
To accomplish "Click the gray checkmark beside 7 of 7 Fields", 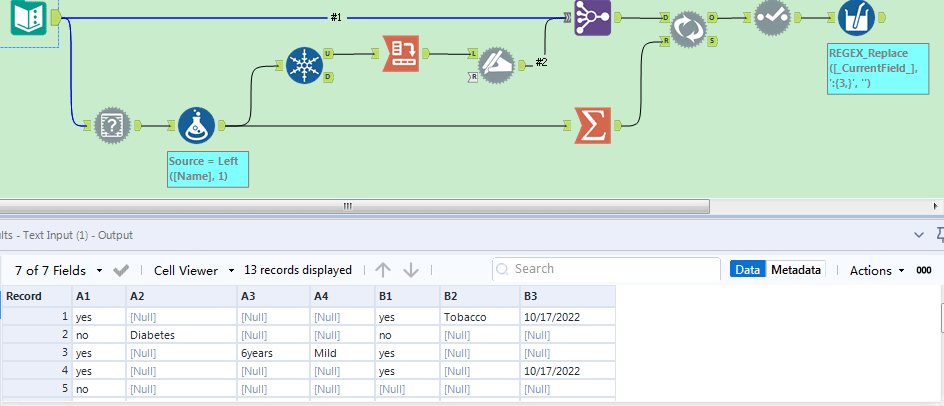I will click(121, 270).
